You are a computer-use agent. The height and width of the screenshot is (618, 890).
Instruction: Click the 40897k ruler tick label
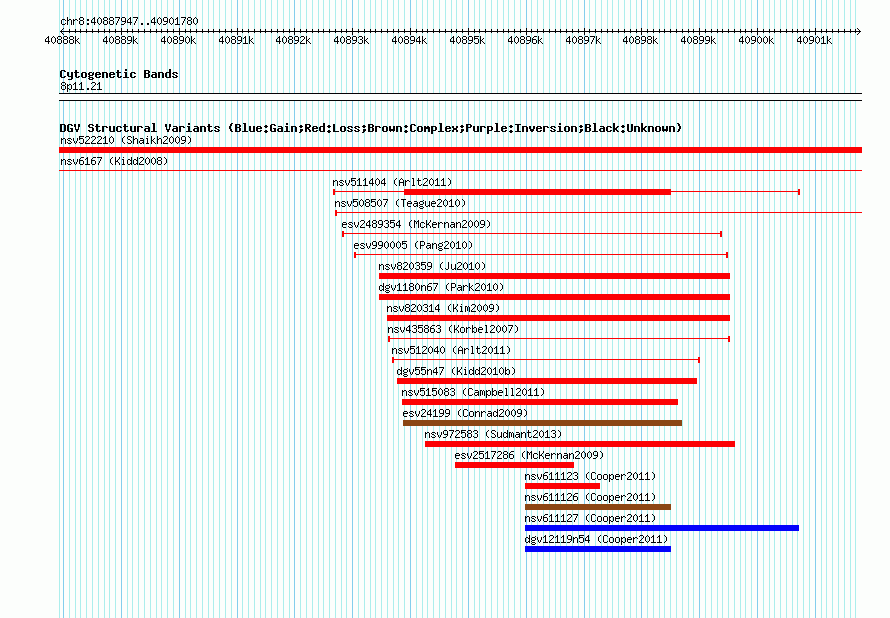583,40
